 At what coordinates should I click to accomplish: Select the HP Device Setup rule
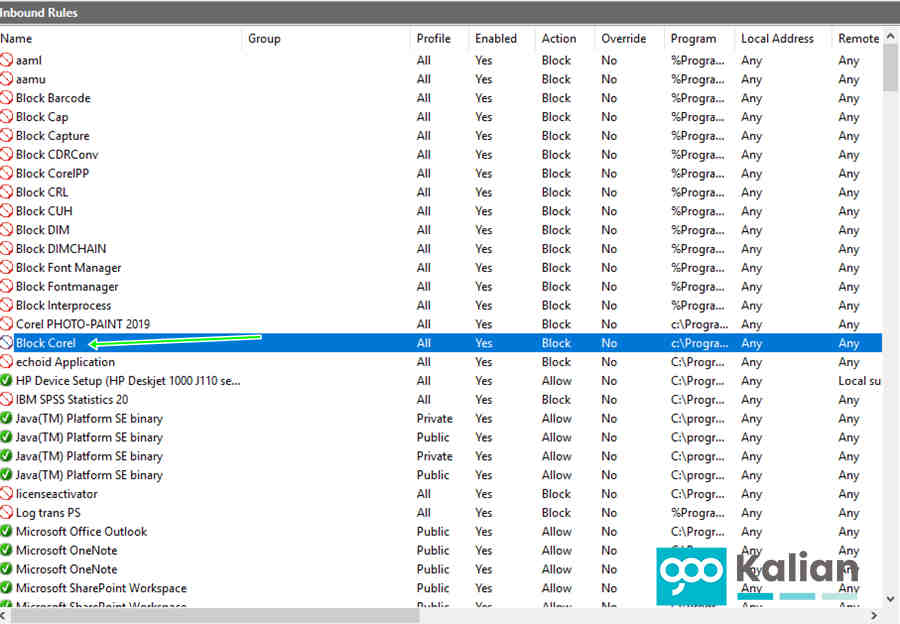click(128, 381)
